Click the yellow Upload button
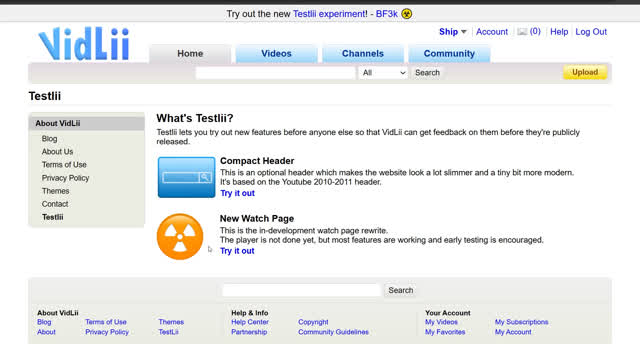Image resolution: width=640 pixels, height=360 pixels. click(585, 72)
